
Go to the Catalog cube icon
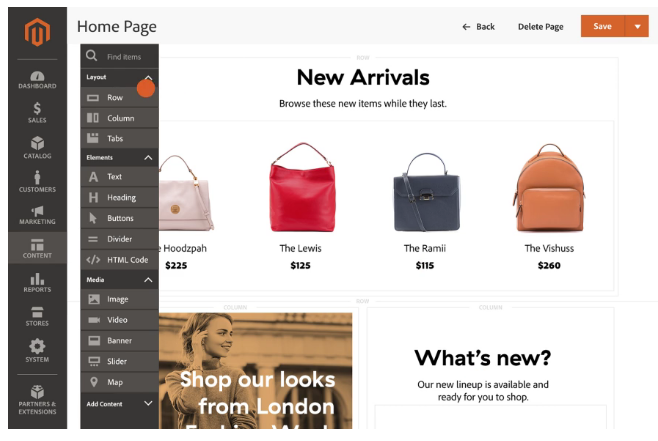click(37, 147)
